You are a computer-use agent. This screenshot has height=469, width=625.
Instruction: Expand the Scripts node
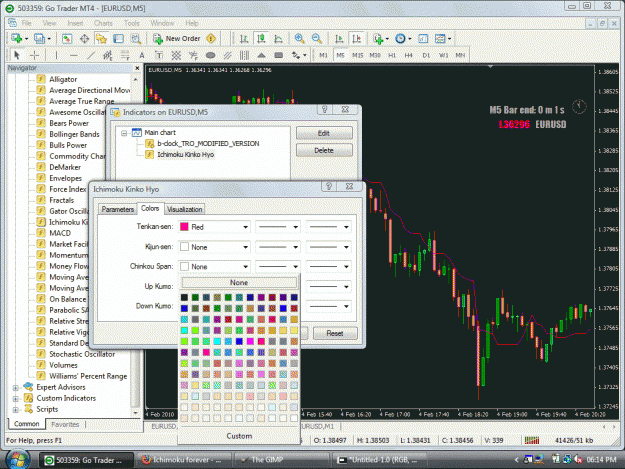coord(16,410)
